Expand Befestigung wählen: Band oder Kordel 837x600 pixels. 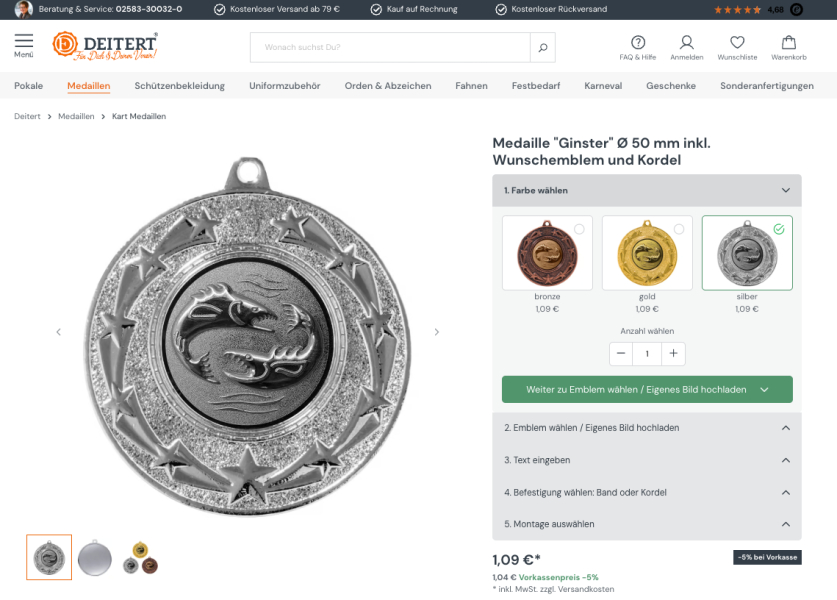pyautogui.click(x=646, y=492)
